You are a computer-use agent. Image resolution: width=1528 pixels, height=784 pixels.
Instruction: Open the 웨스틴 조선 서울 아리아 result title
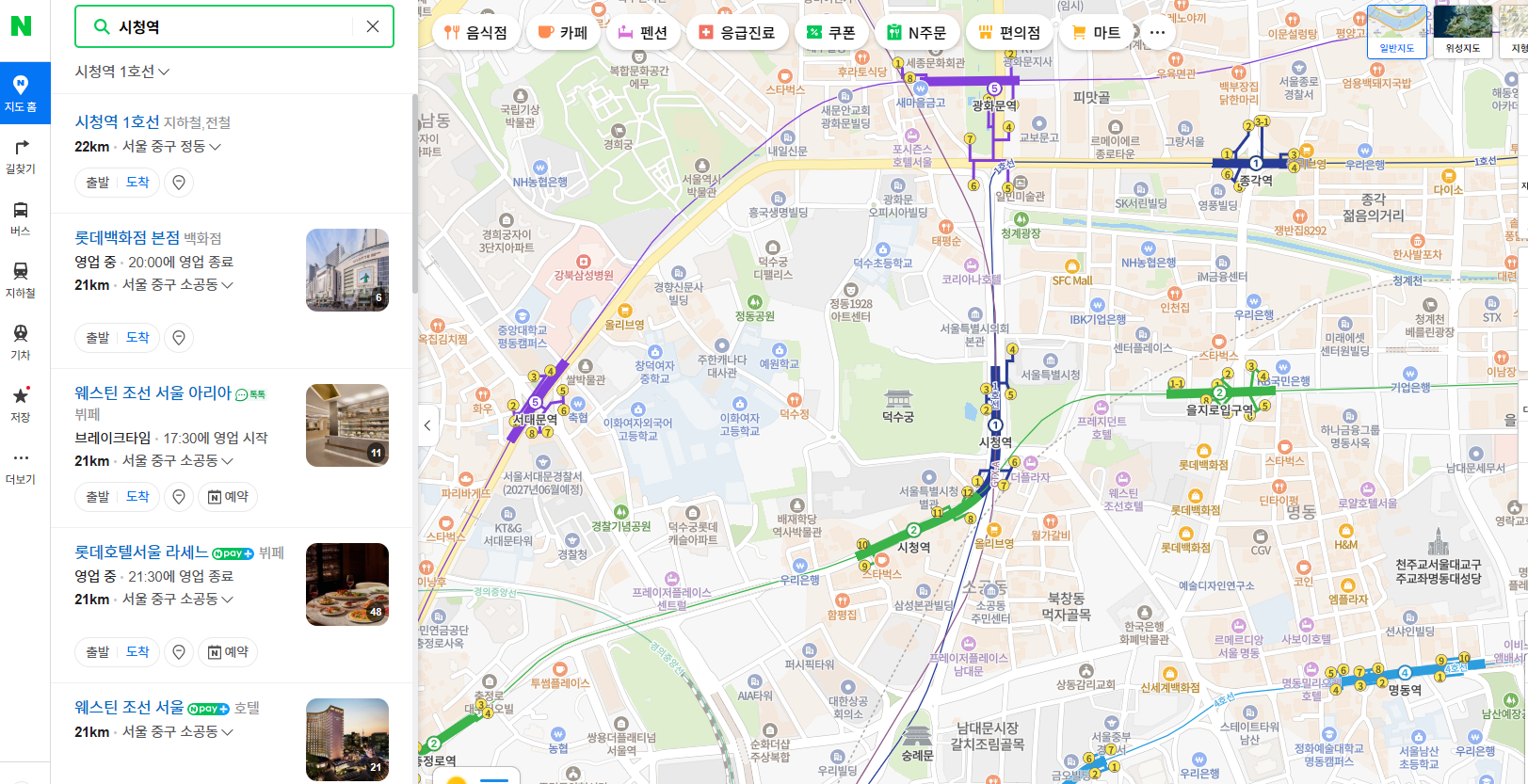point(153,392)
